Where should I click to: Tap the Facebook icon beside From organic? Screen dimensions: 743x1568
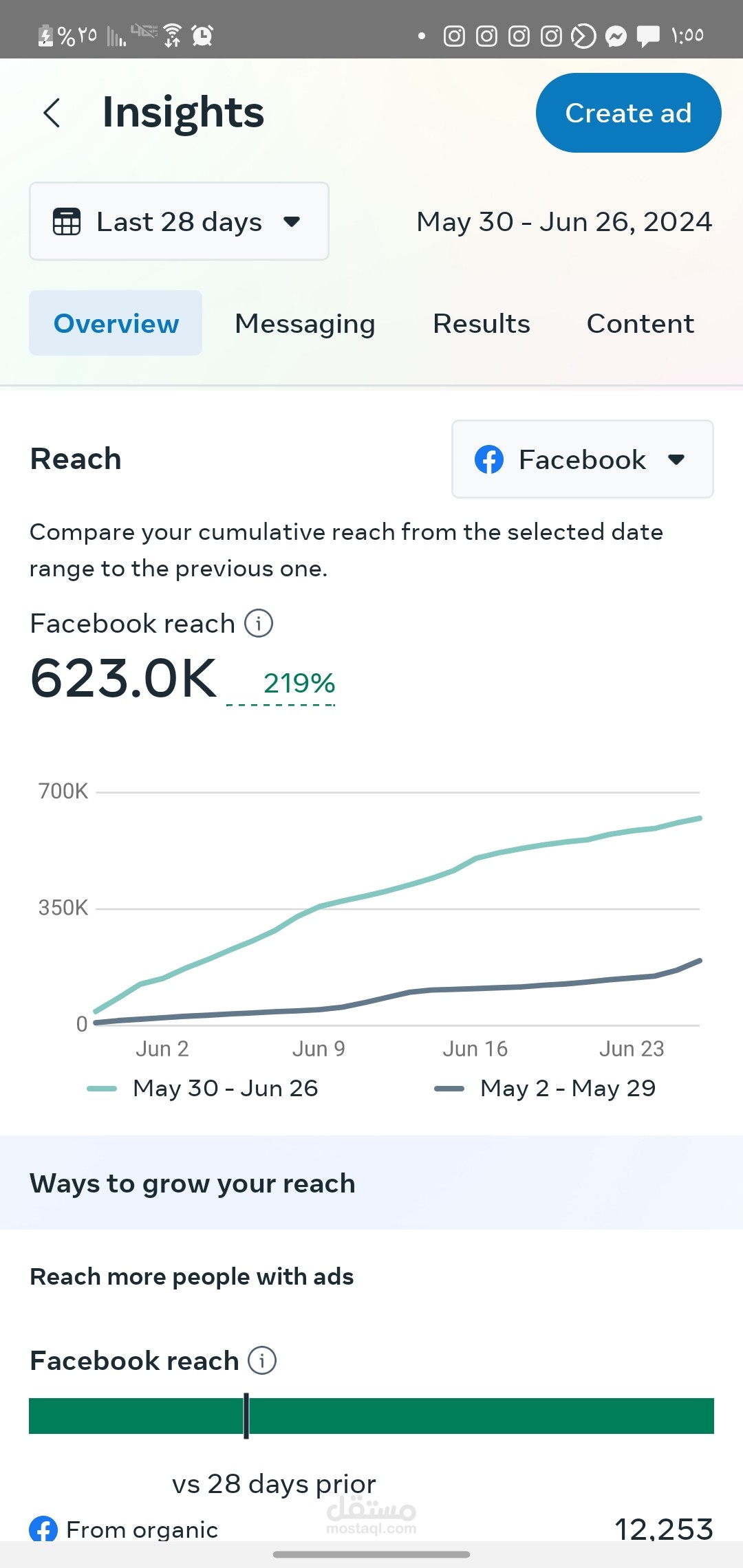[x=43, y=1528]
